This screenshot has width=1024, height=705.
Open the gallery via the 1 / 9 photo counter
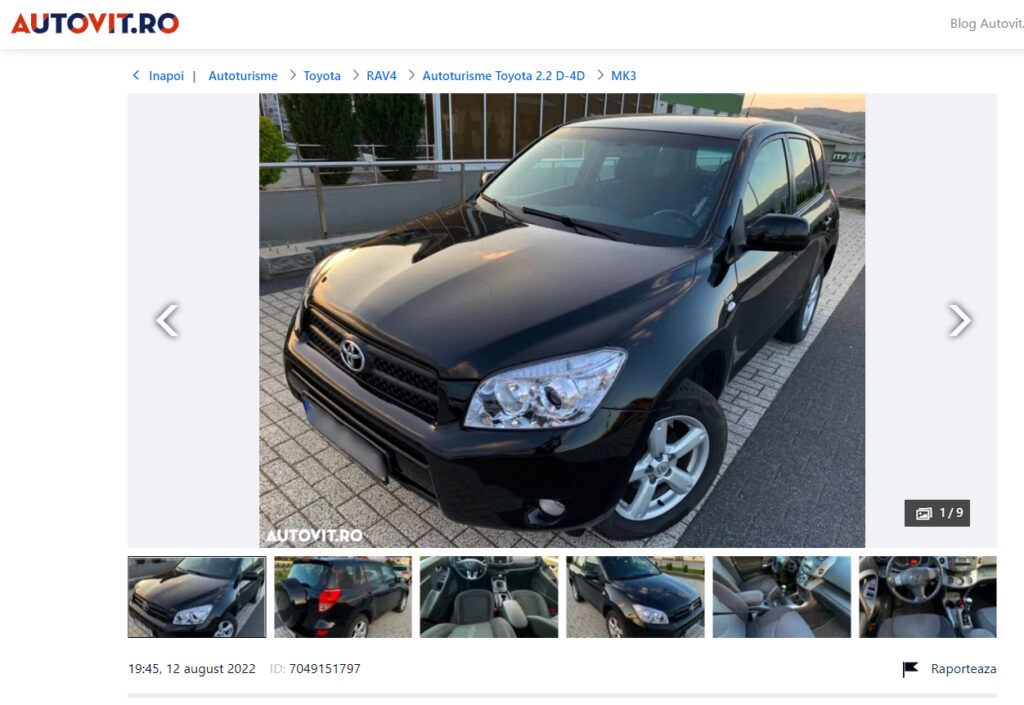(x=937, y=513)
